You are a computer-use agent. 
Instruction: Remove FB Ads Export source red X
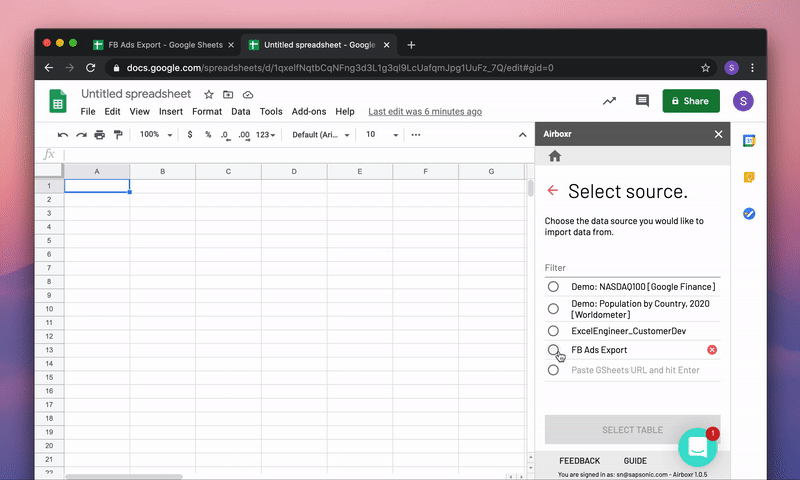[712, 349]
